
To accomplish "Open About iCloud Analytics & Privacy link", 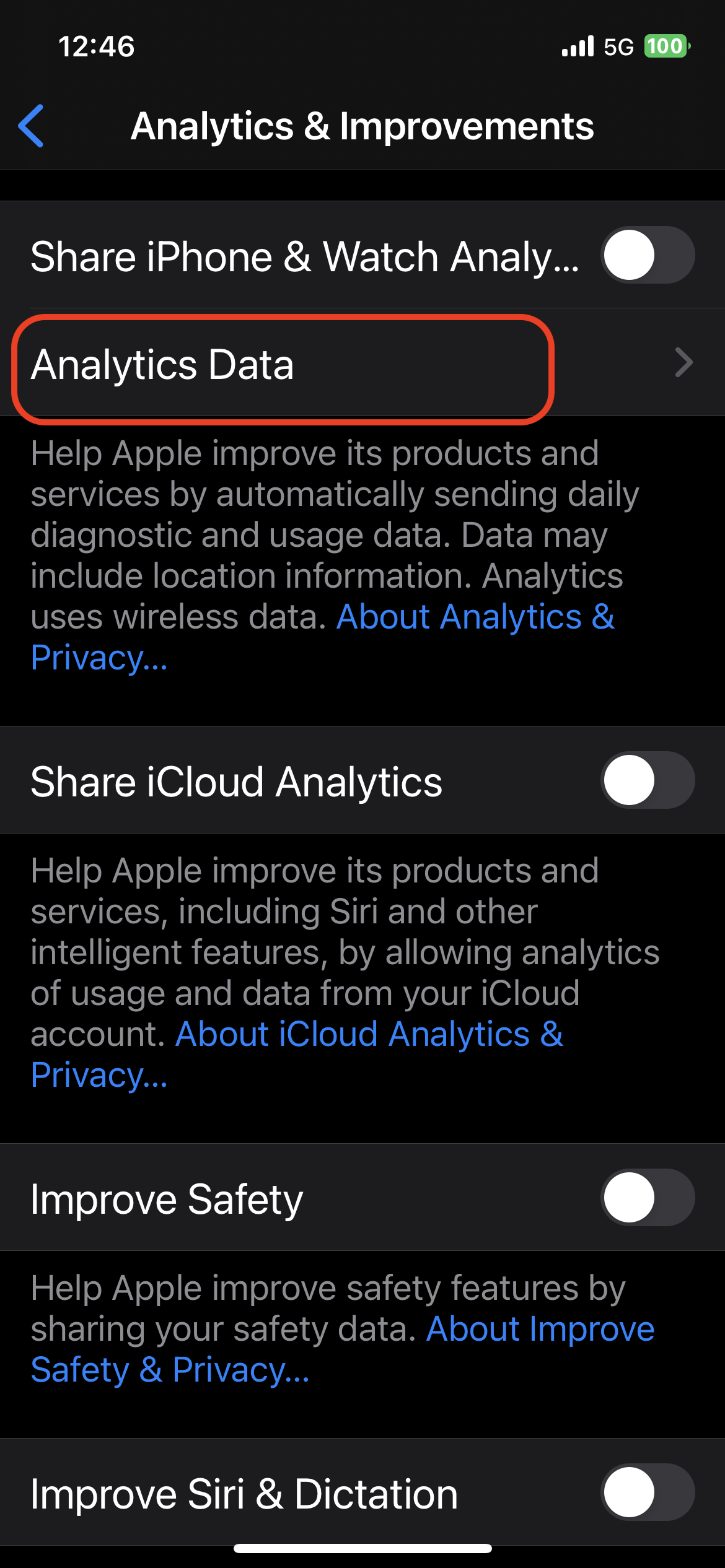I will 369,1035.
